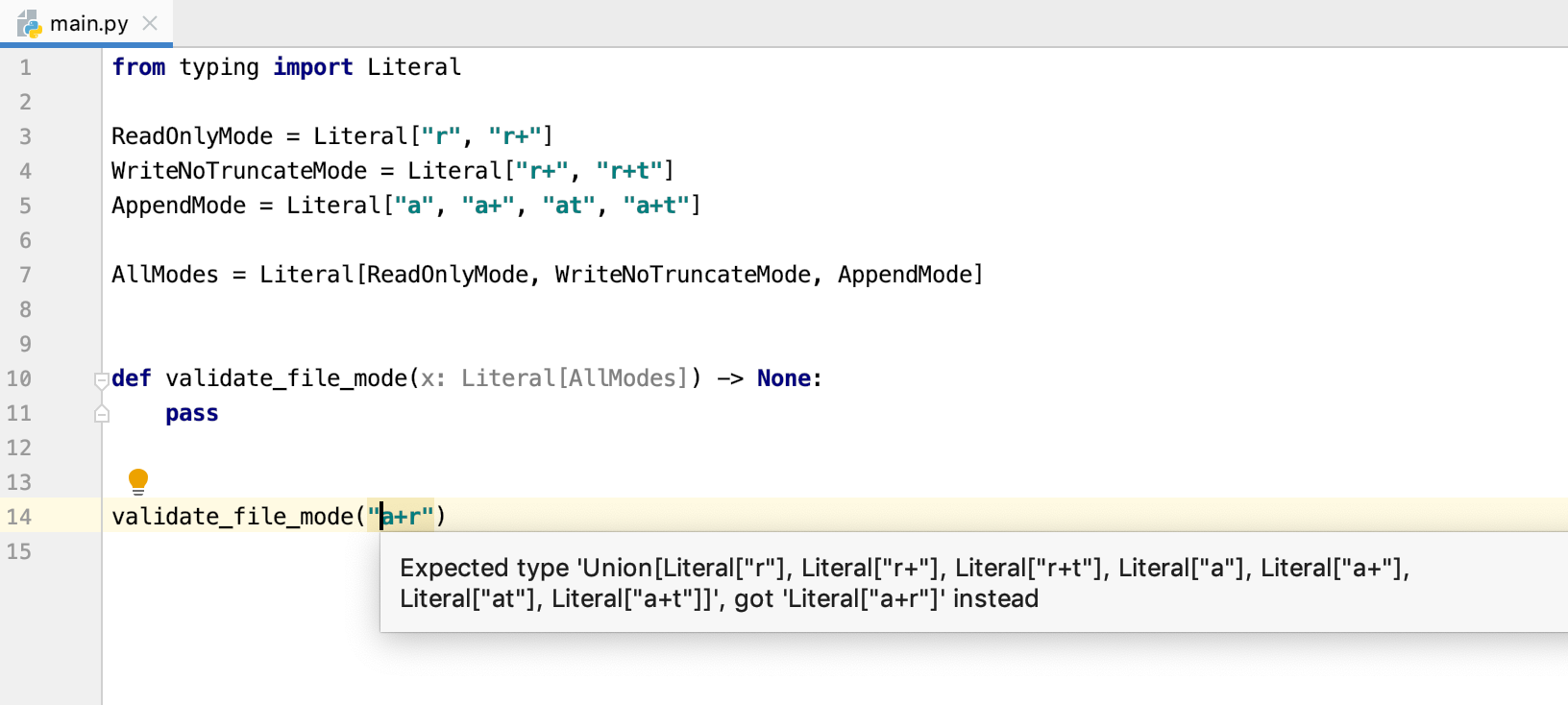Collapse the validate_file_mode function fold marker
The image size is (1568, 705).
102,380
